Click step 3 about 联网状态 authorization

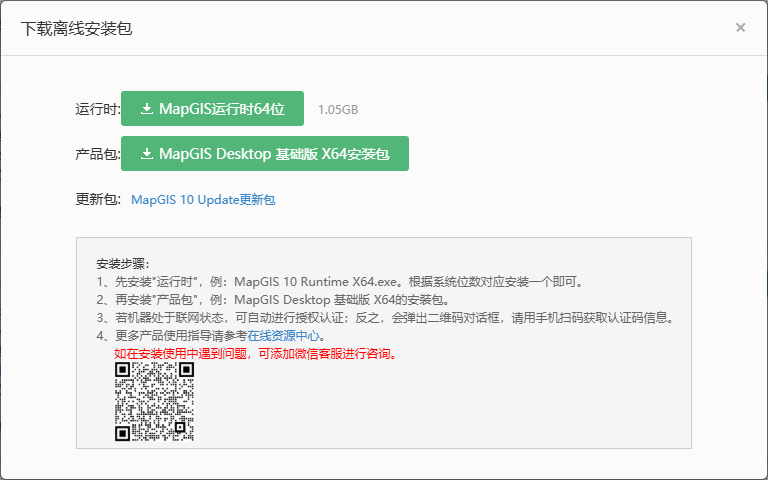pos(385,318)
